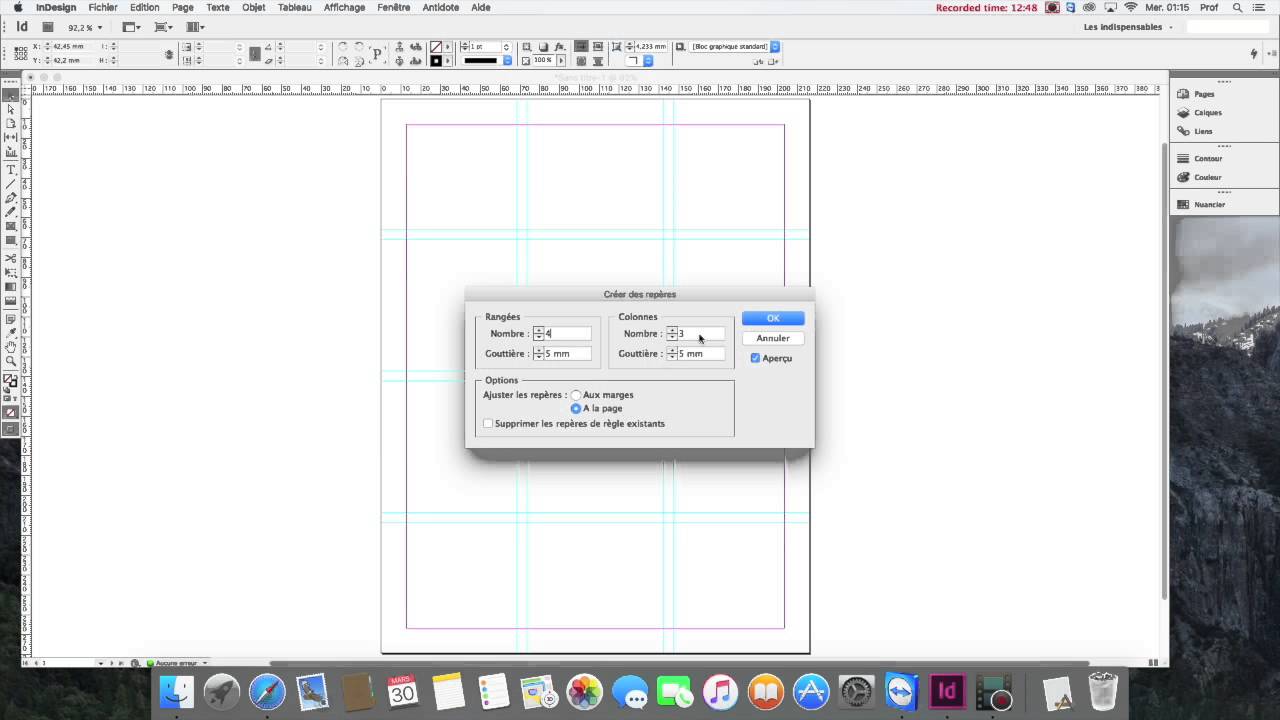Click the stroke swatch in control panel

point(436,61)
